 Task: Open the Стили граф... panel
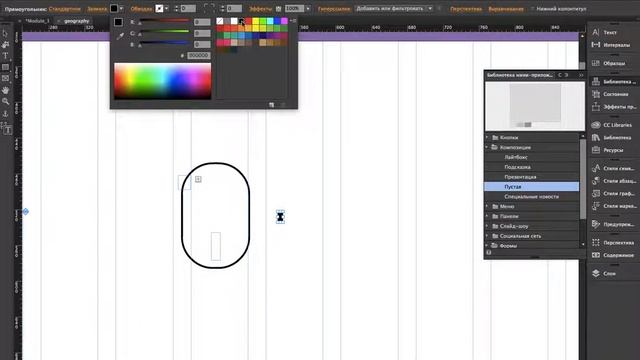click(613, 193)
